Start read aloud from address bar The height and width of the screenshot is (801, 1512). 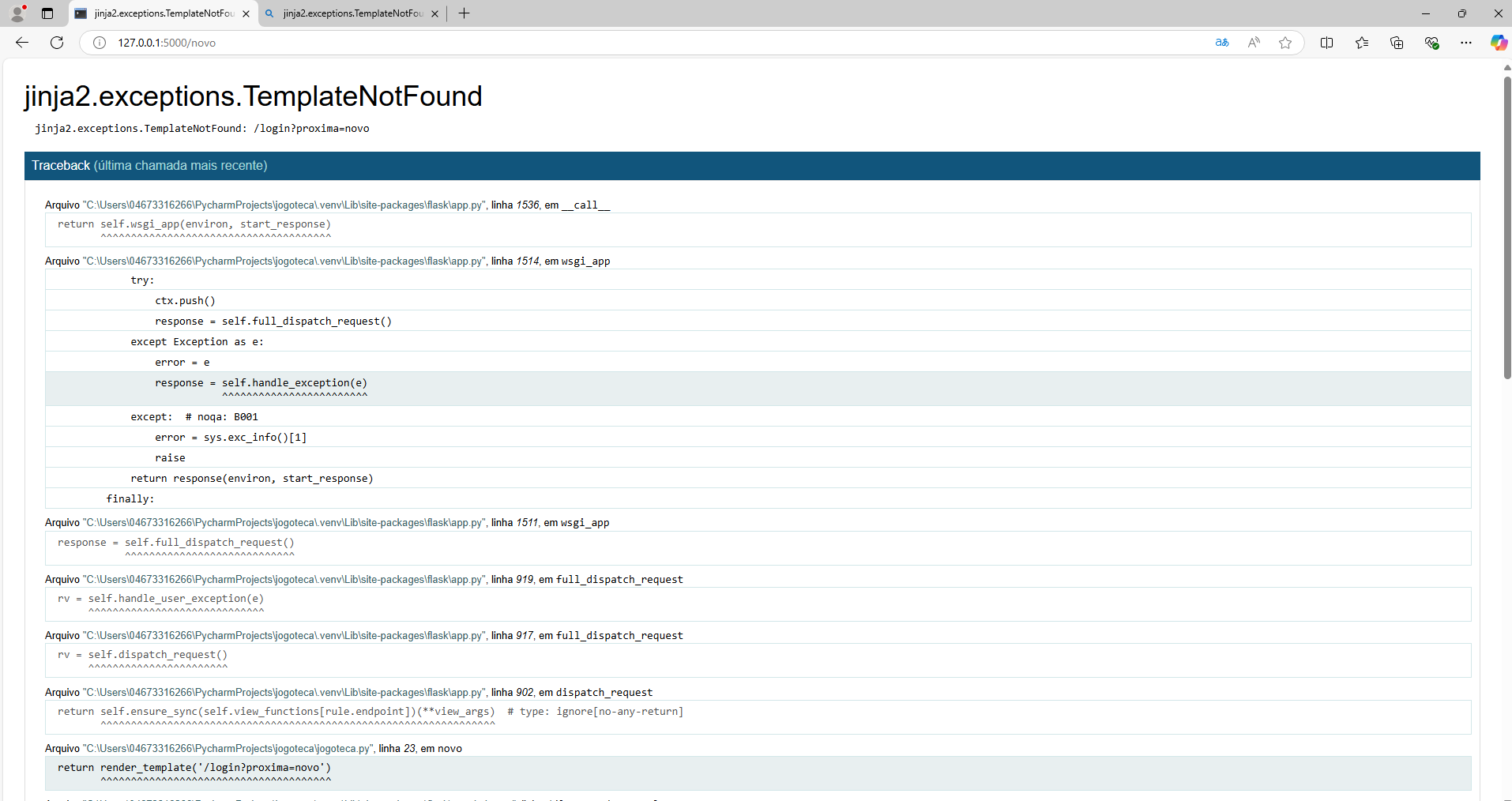(1254, 43)
